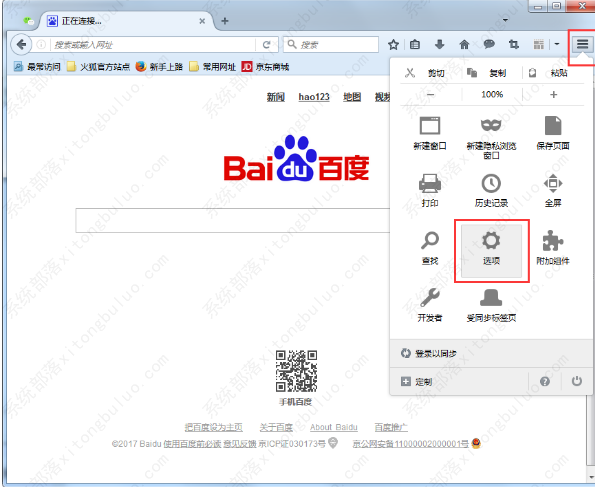Open 火狐官方站点 bookmark folder
Viewport: 595px width, 487px height.
[98, 67]
